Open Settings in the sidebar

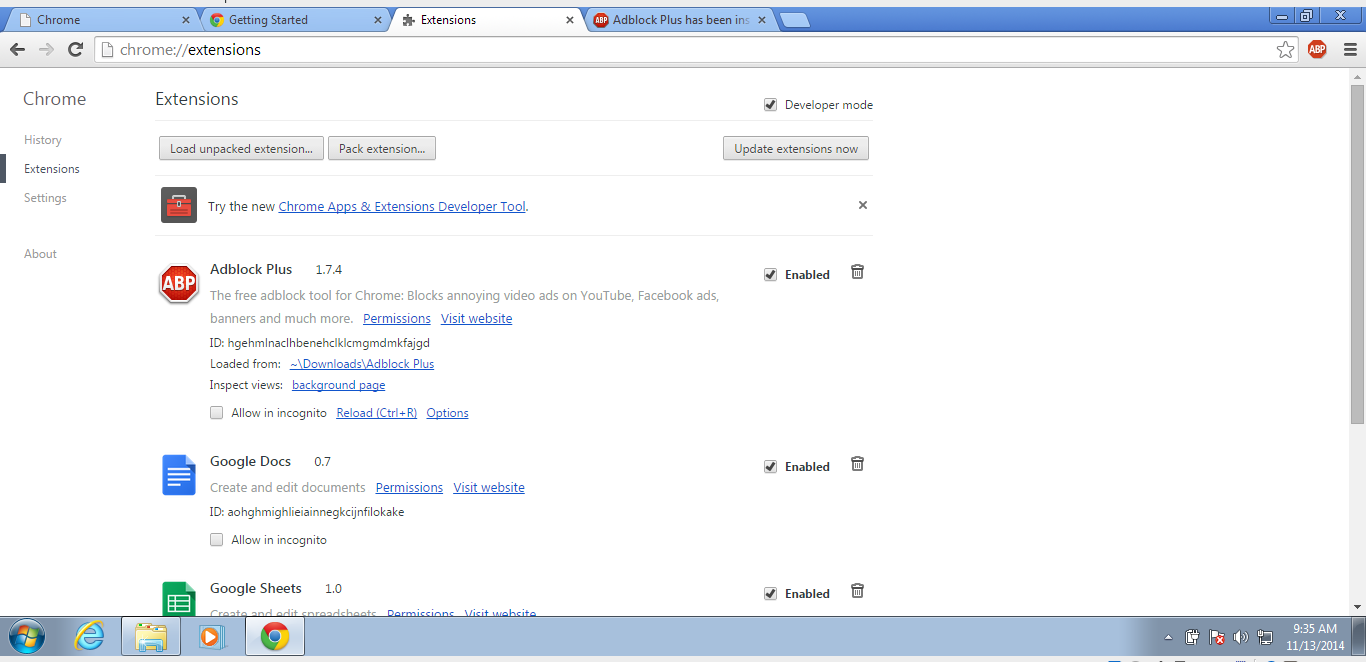[45, 198]
